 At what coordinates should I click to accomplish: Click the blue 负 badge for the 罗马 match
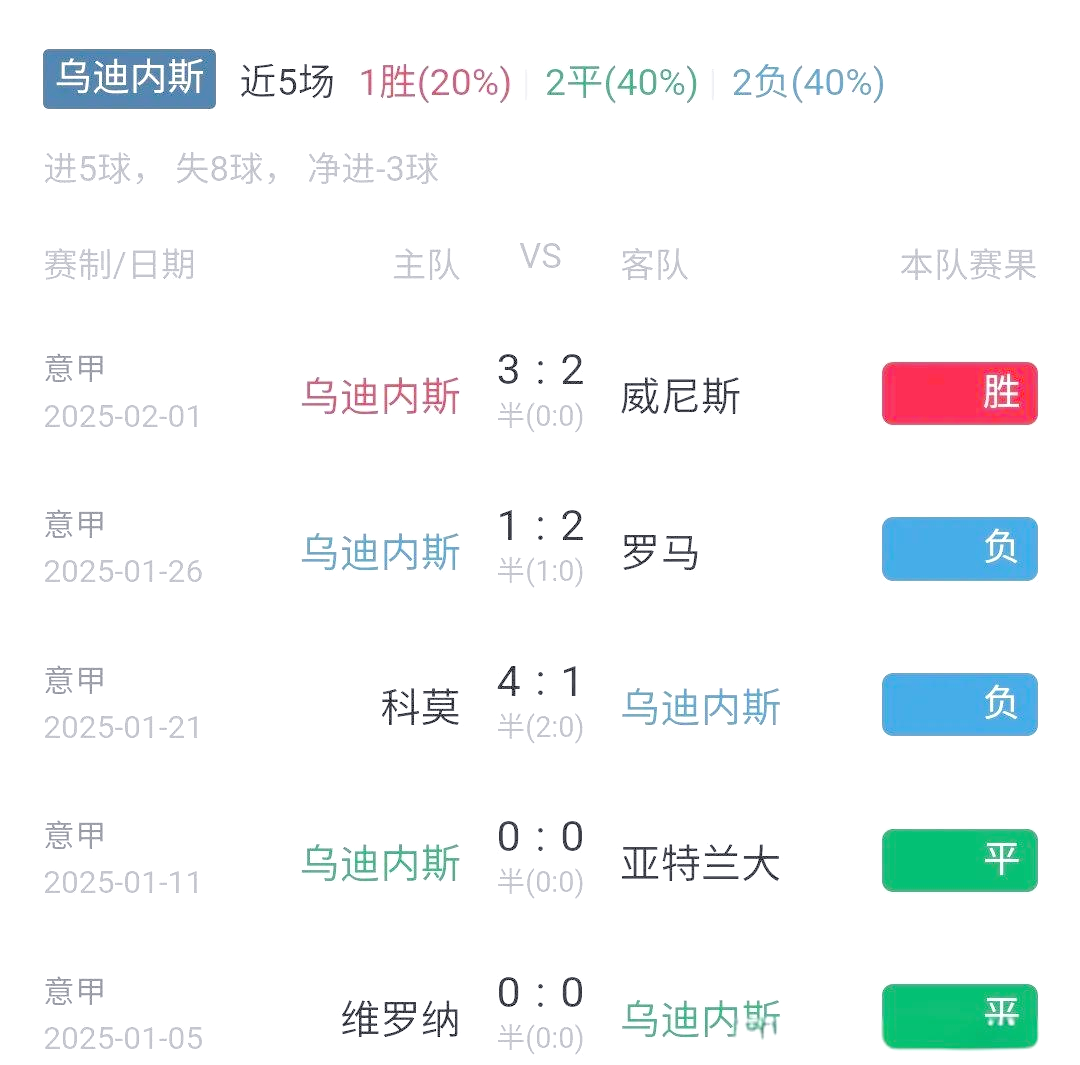[x=958, y=548]
